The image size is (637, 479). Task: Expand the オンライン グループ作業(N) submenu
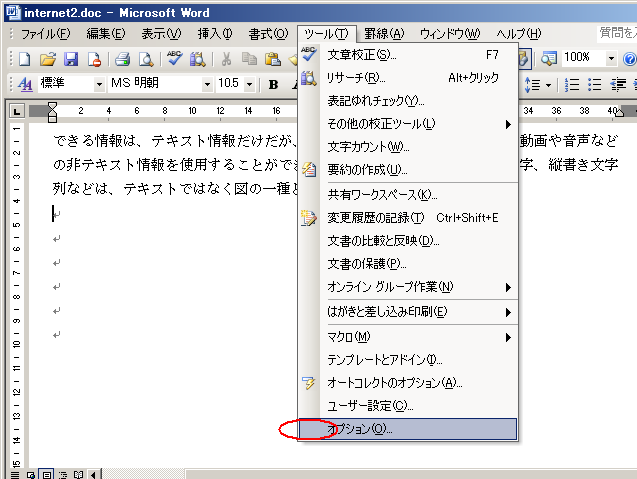[408, 287]
